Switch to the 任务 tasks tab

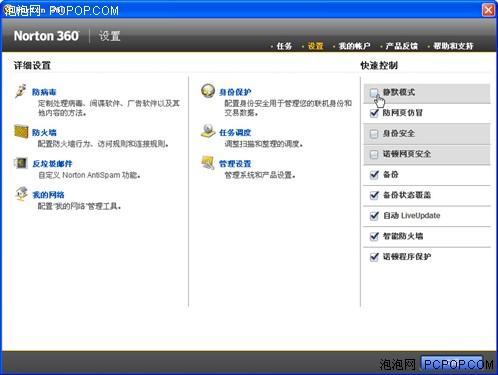tap(284, 46)
